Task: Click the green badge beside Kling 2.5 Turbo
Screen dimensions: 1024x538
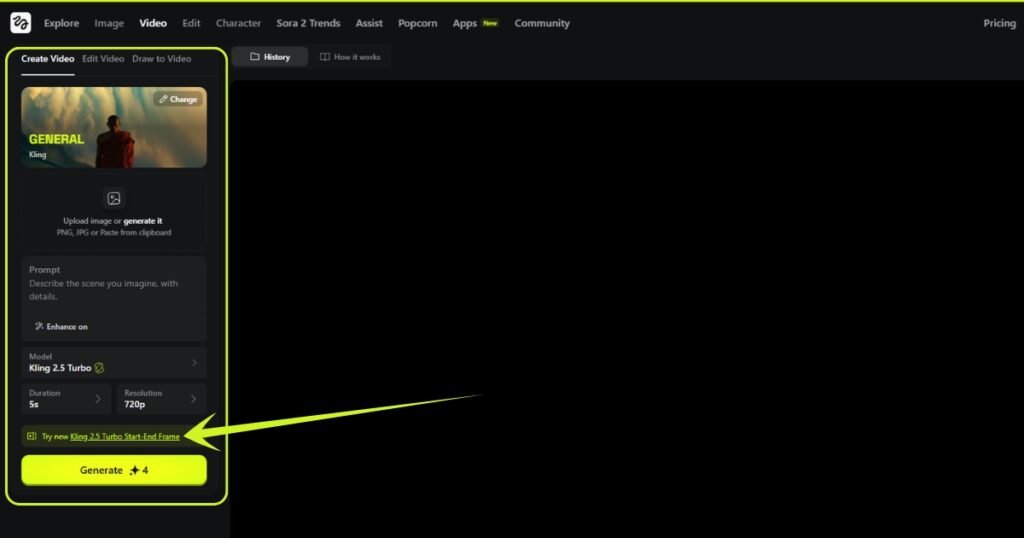Action: [x=99, y=368]
